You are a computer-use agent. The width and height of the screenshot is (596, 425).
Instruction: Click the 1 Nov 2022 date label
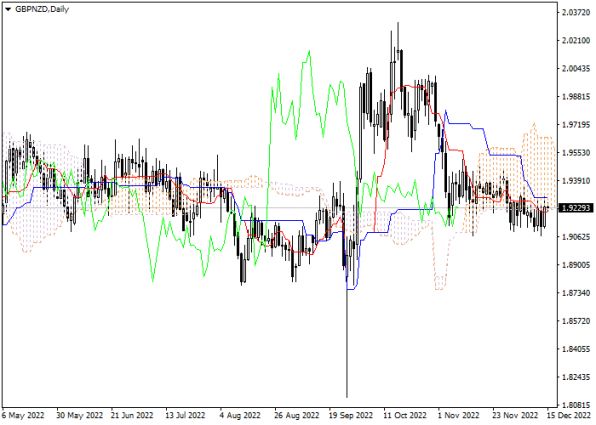click(x=458, y=414)
